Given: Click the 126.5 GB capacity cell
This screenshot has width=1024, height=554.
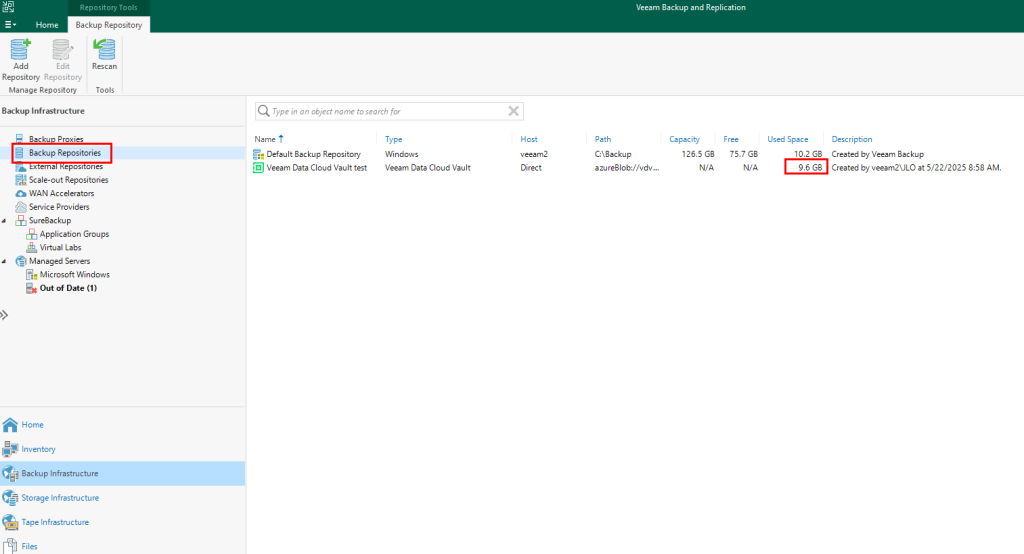Looking at the screenshot, I should point(698,154).
